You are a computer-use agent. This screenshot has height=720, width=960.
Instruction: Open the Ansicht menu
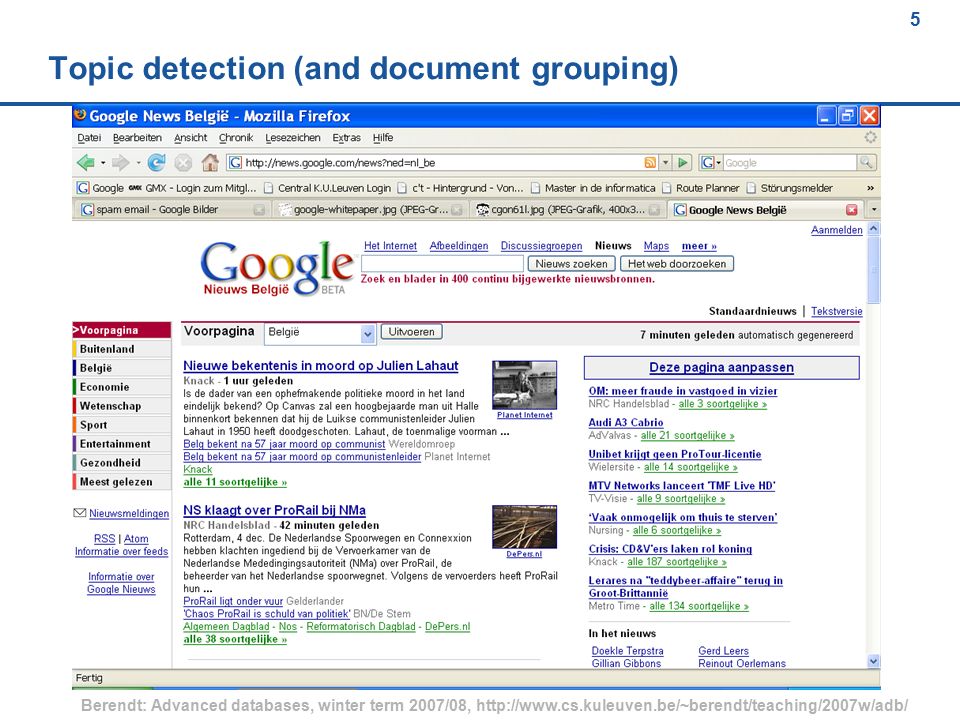[x=190, y=138]
